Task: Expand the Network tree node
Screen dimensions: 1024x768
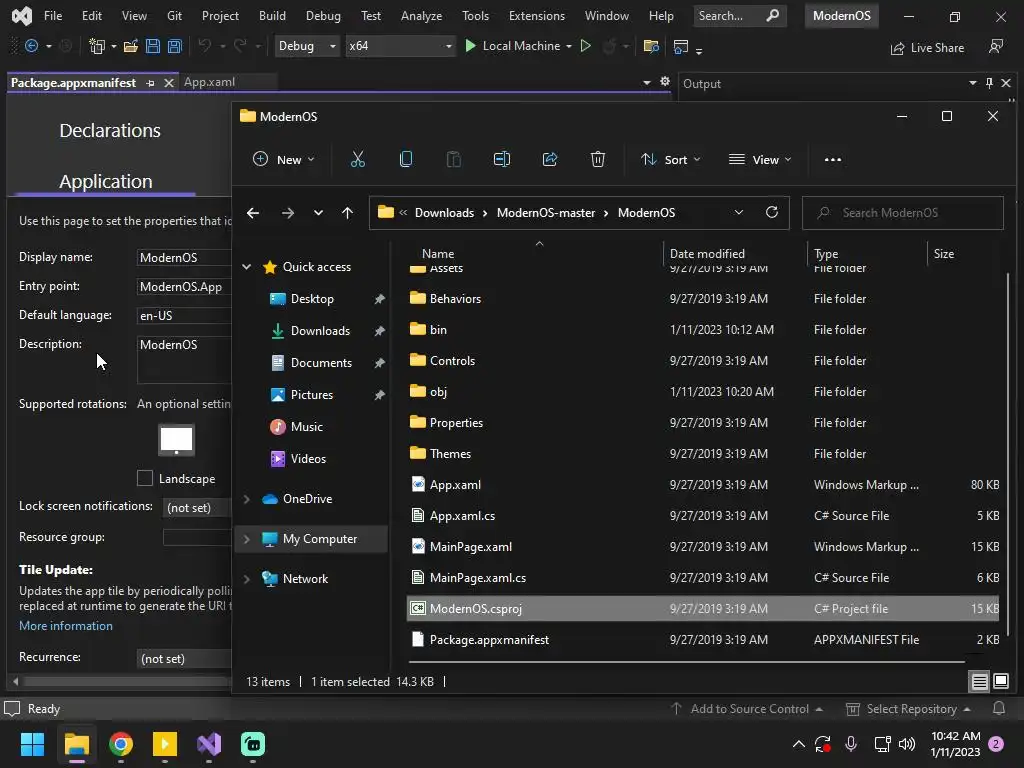Action: (247, 579)
